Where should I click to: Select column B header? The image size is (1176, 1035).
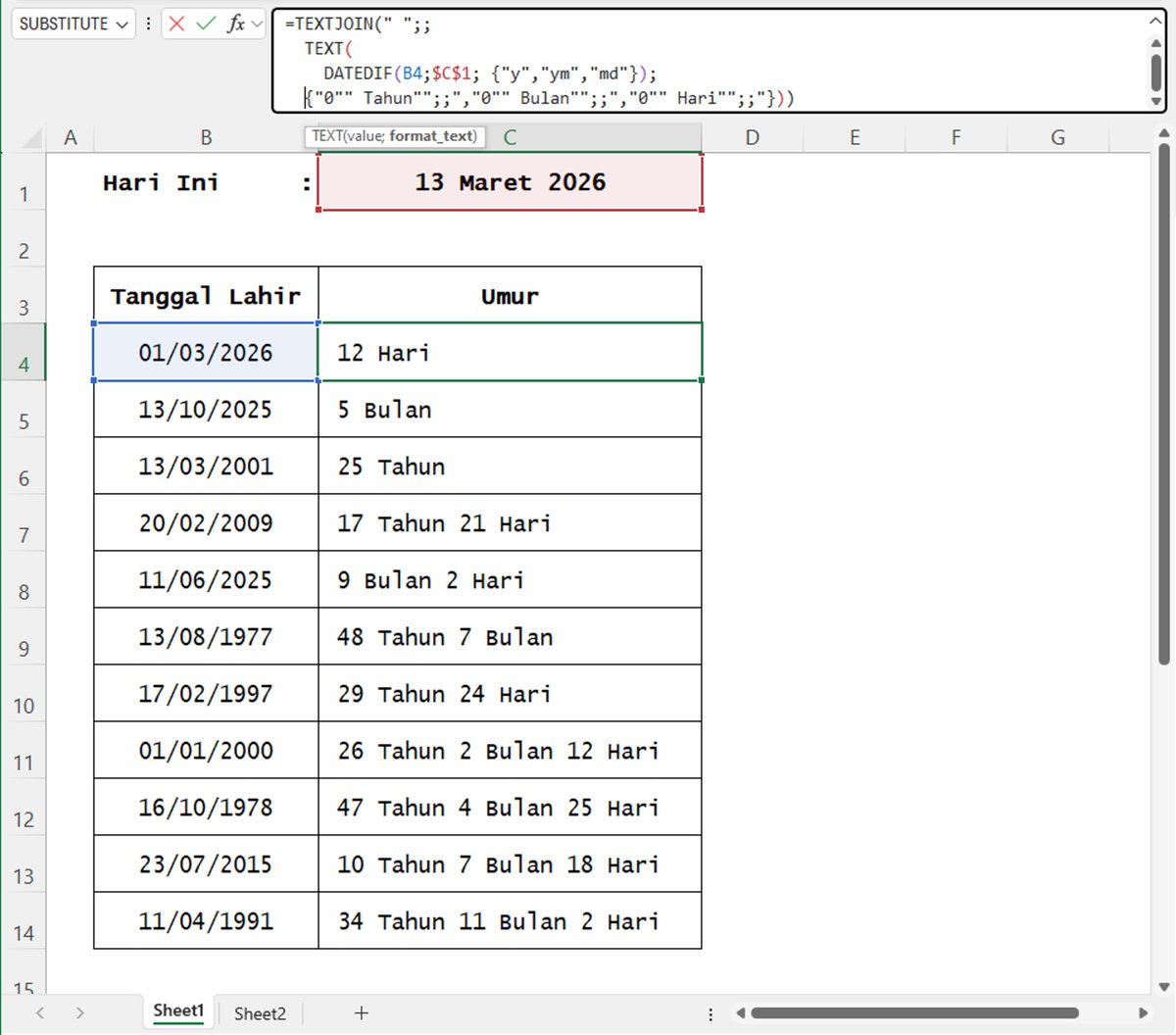click(x=206, y=138)
